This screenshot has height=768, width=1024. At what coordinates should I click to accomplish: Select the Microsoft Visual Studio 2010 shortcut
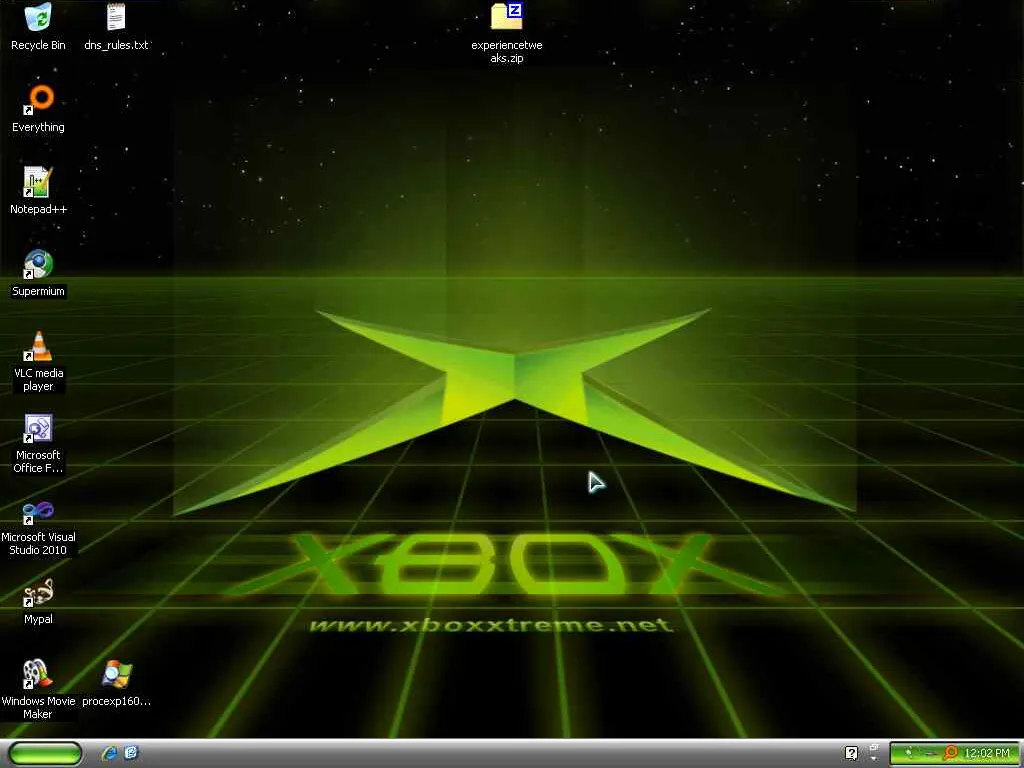point(38,511)
